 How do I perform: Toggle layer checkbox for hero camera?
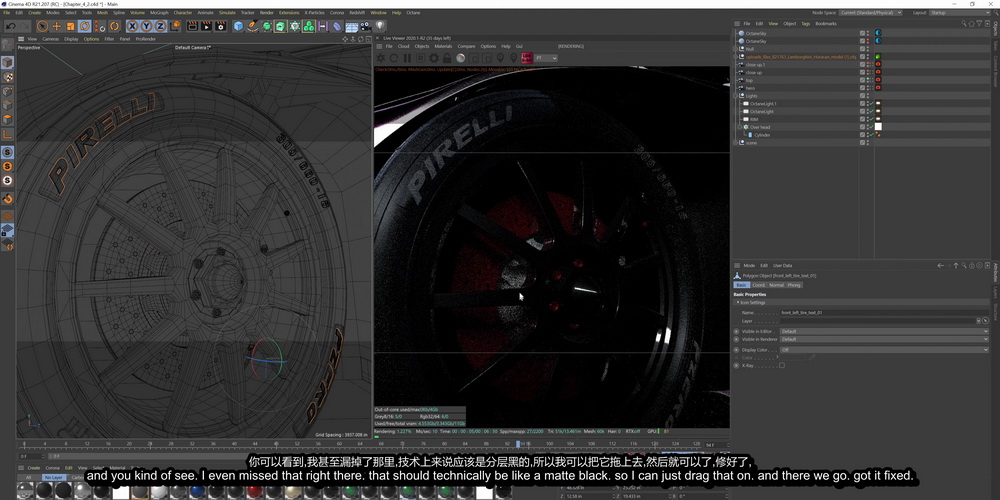(x=863, y=88)
